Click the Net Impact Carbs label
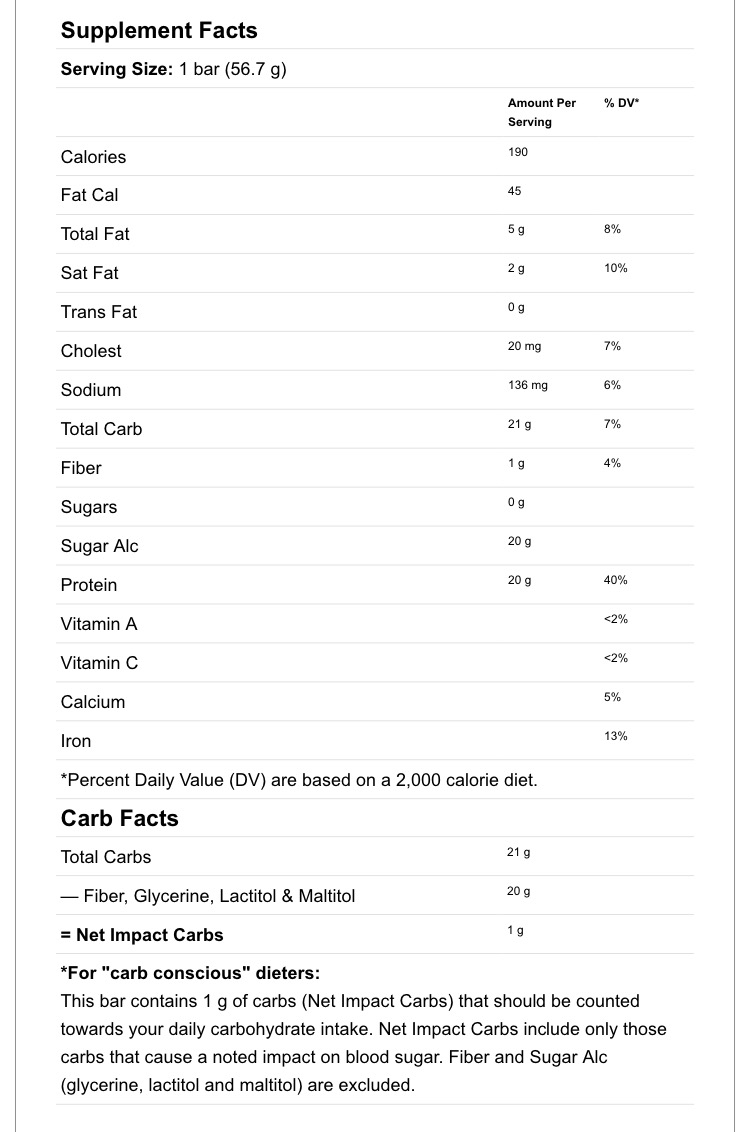750x1132 pixels. (142, 935)
